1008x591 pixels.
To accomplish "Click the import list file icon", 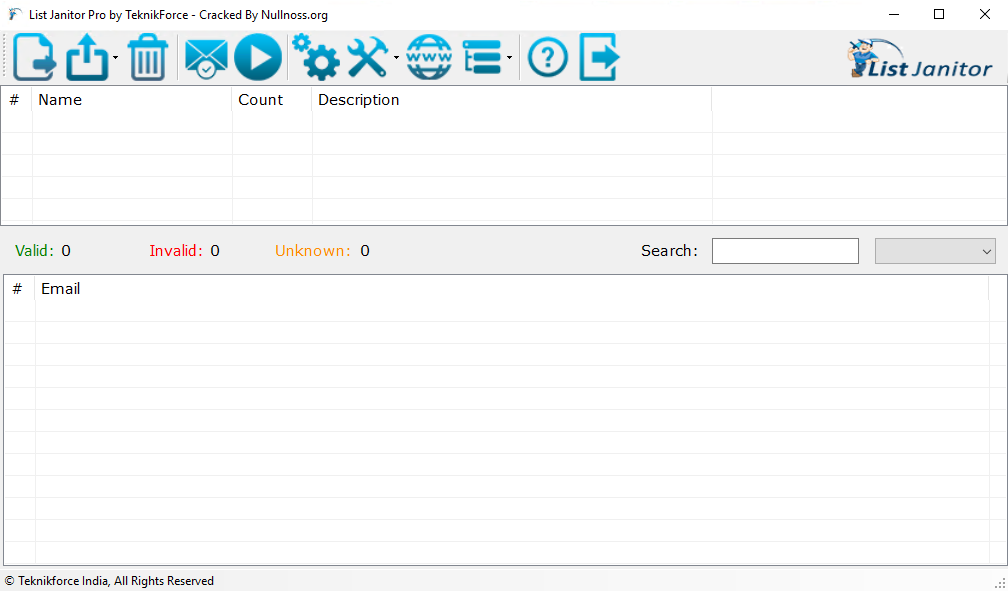I will click(34, 57).
